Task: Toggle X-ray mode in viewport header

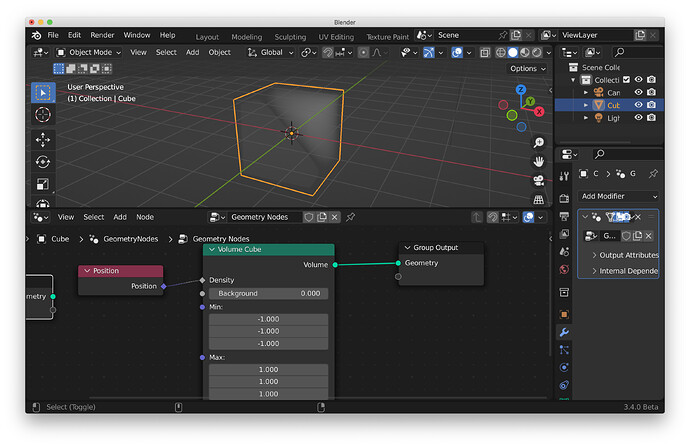Action: click(x=484, y=52)
